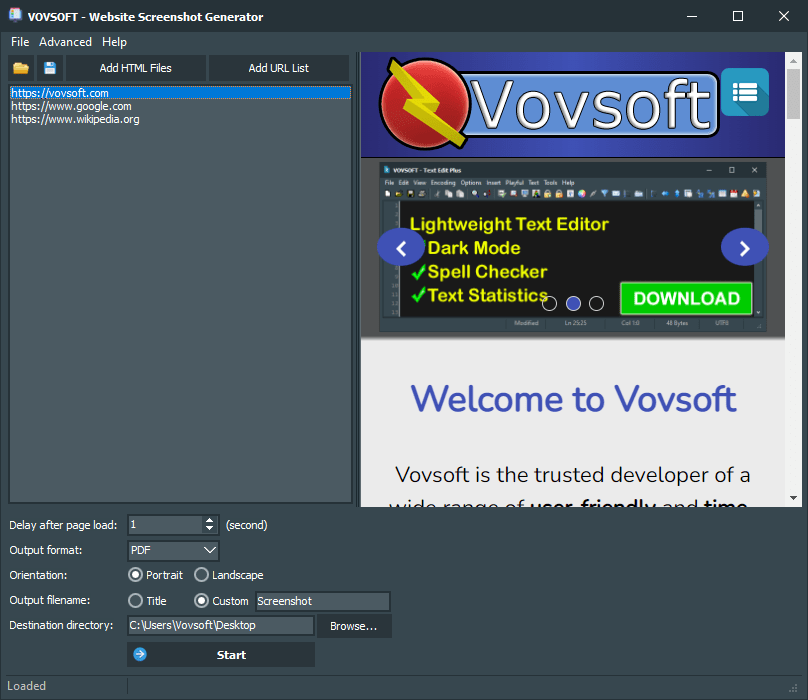
Task: Open the Advanced menu
Action: pyautogui.click(x=65, y=42)
